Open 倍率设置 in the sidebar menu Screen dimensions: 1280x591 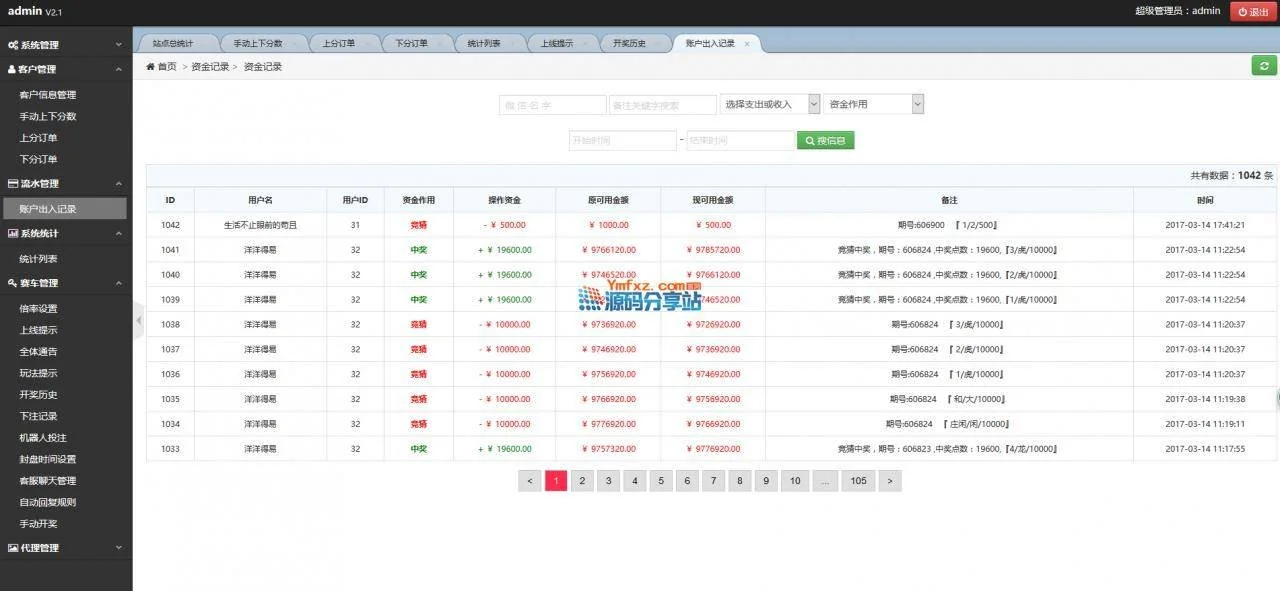click(x=38, y=309)
